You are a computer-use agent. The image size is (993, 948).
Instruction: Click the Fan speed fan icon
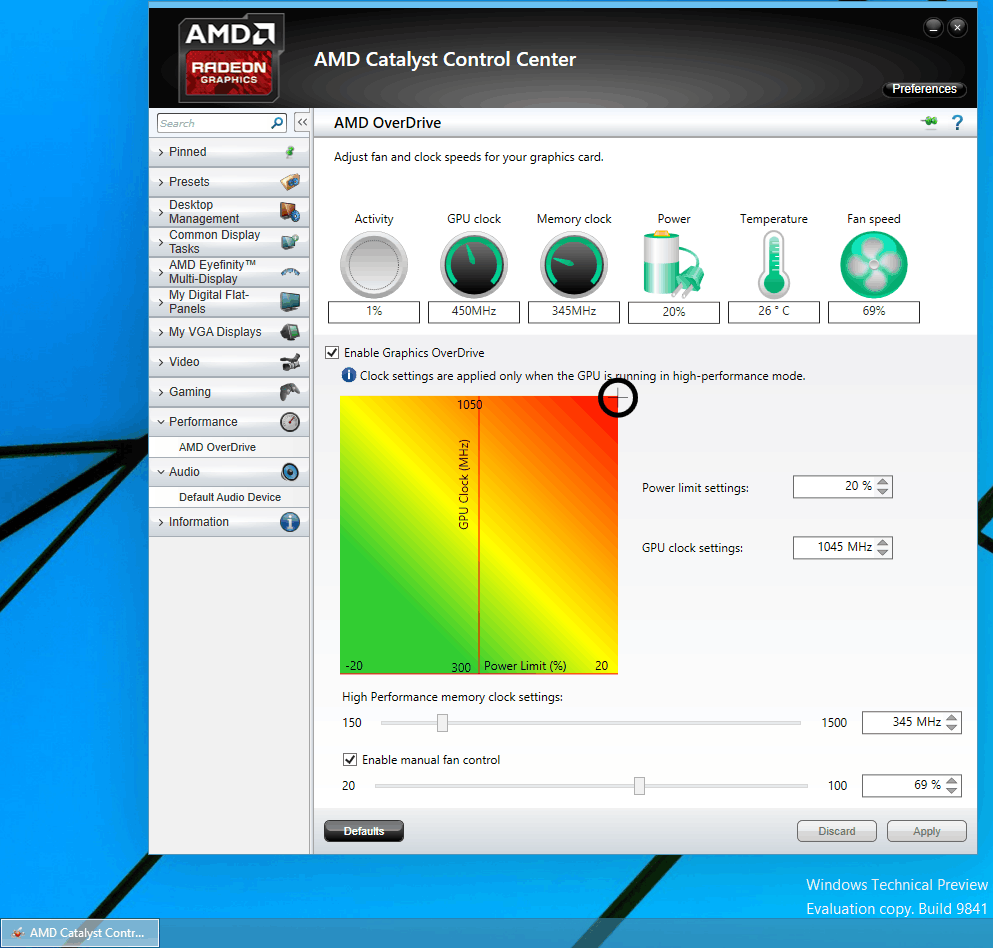coord(873,265)
